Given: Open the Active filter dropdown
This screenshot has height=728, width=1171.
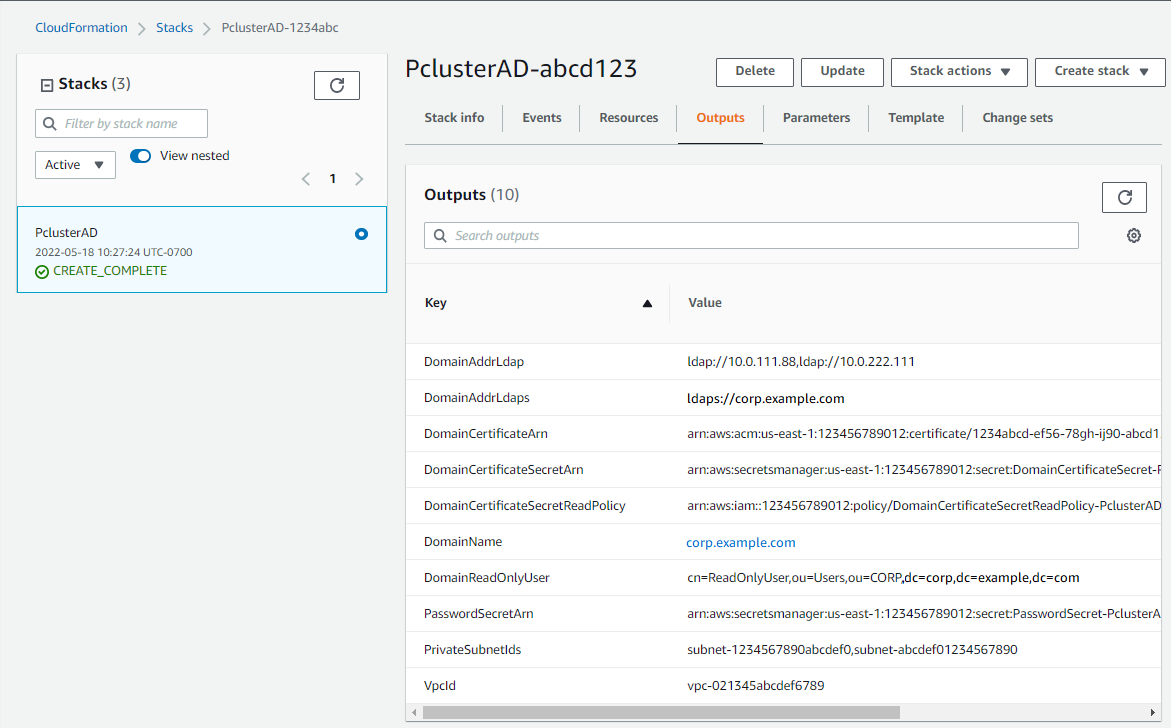Looking at the screenshot, I should pos(75,165).
